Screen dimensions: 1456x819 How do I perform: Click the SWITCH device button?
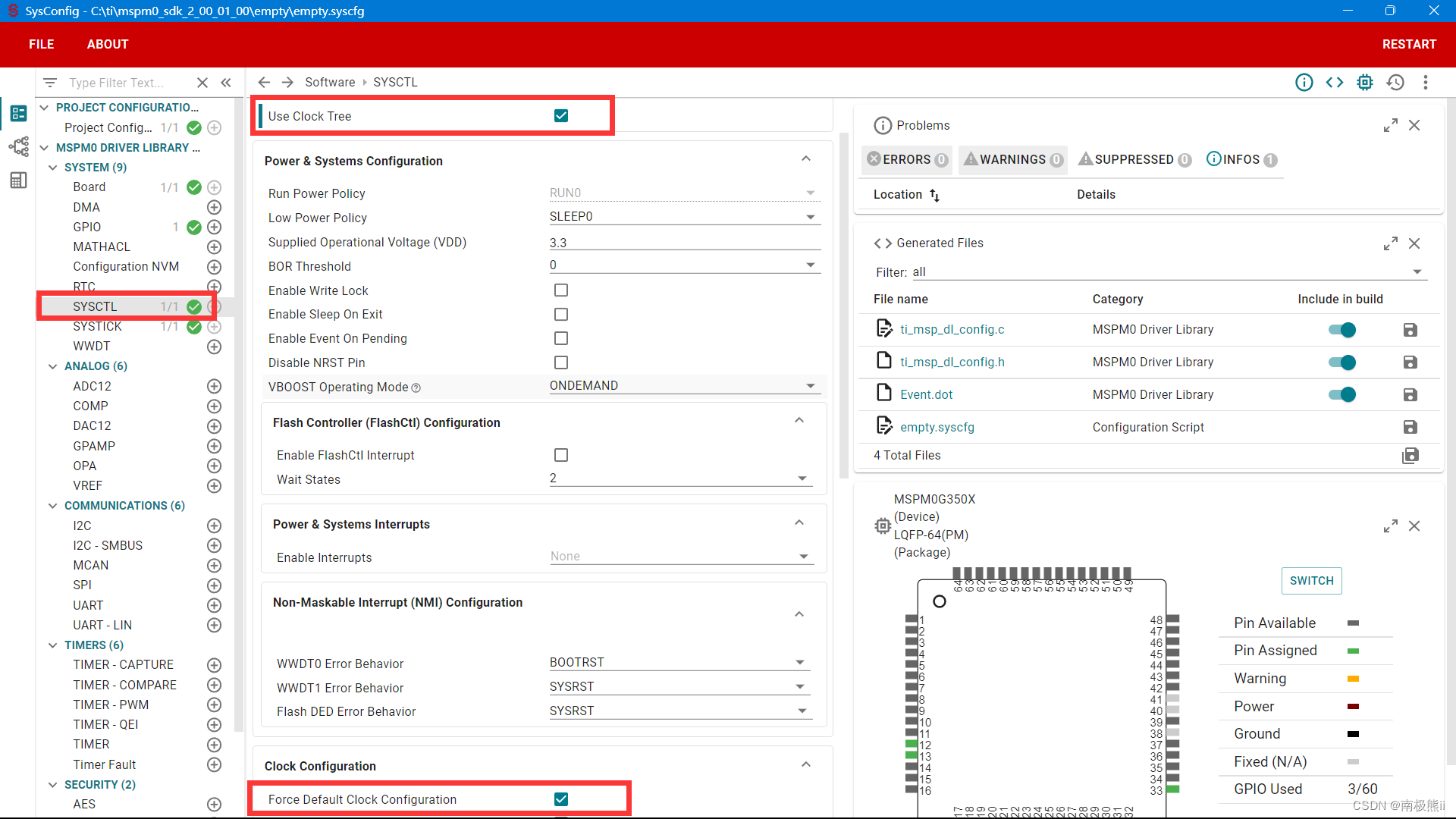[1311, 580]
